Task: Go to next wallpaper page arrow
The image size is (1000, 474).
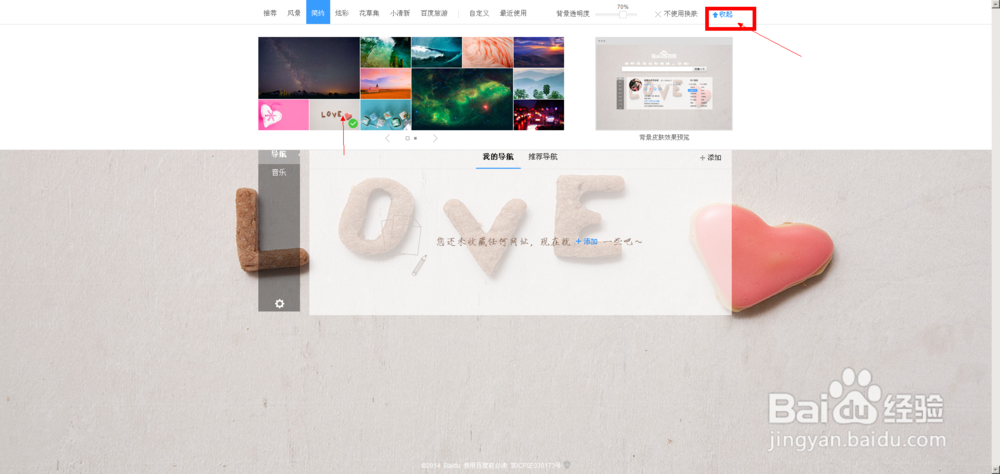Action: 435,138
